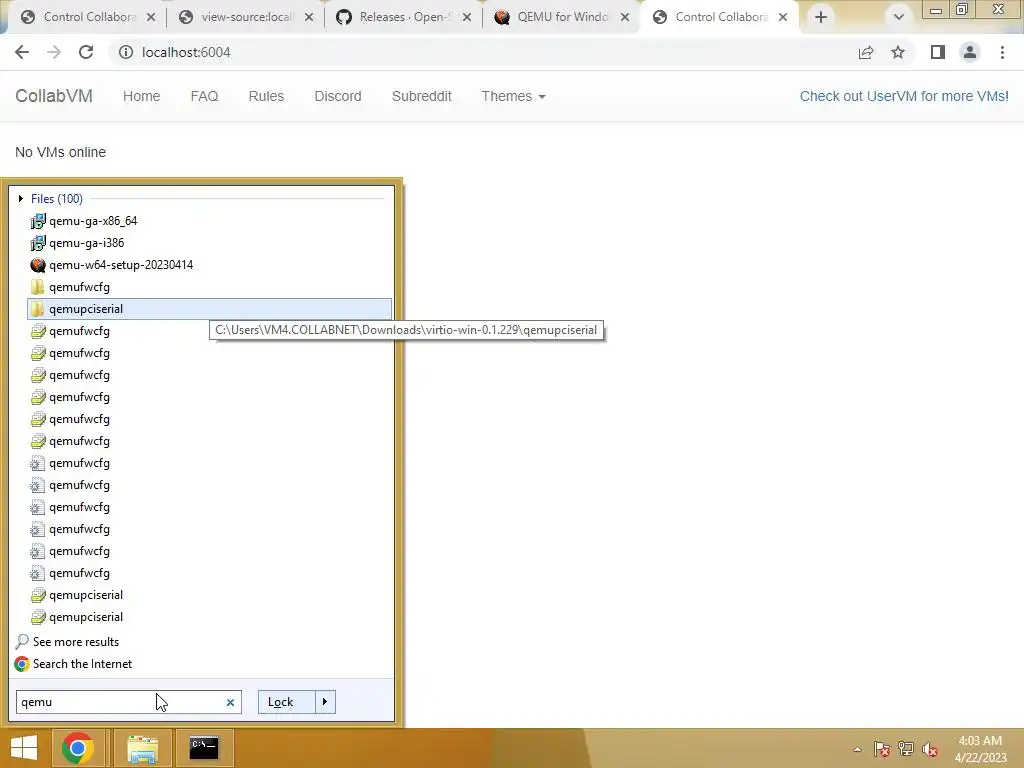Click the share page icon
The width and height of the screenshot is (1024, 768).
(x=866, y=52)
